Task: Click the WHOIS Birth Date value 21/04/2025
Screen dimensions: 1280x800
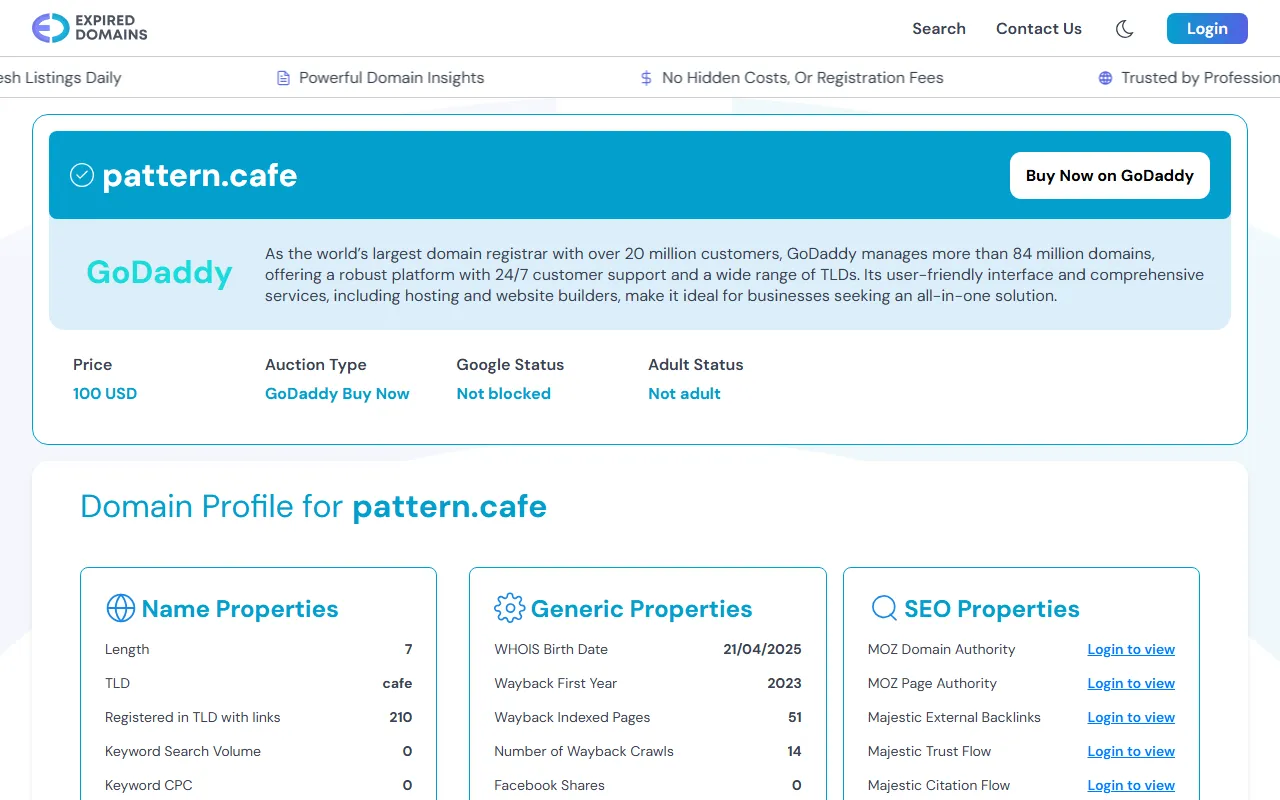Action: coord(762,649)
